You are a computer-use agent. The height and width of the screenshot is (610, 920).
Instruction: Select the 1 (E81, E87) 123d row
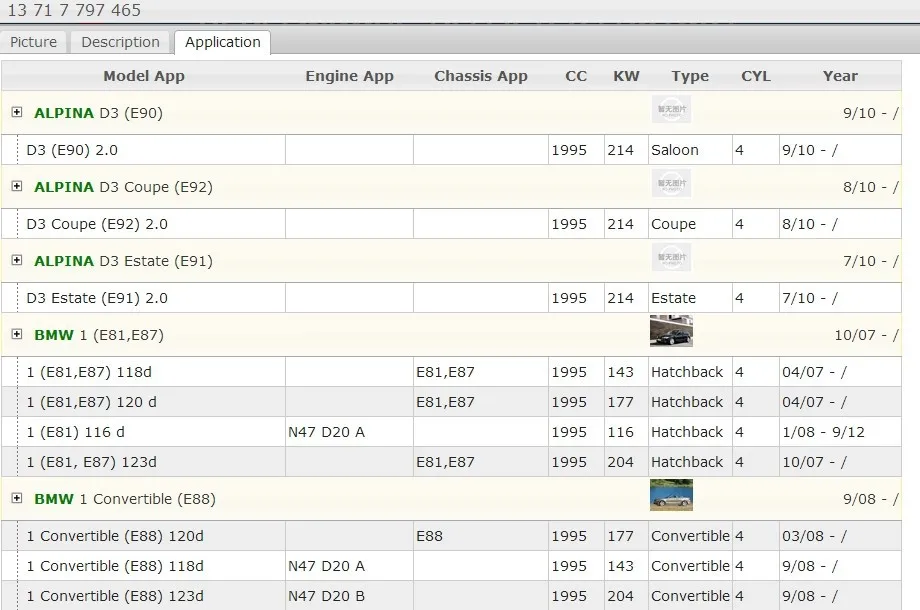click(x=451, y=462)
